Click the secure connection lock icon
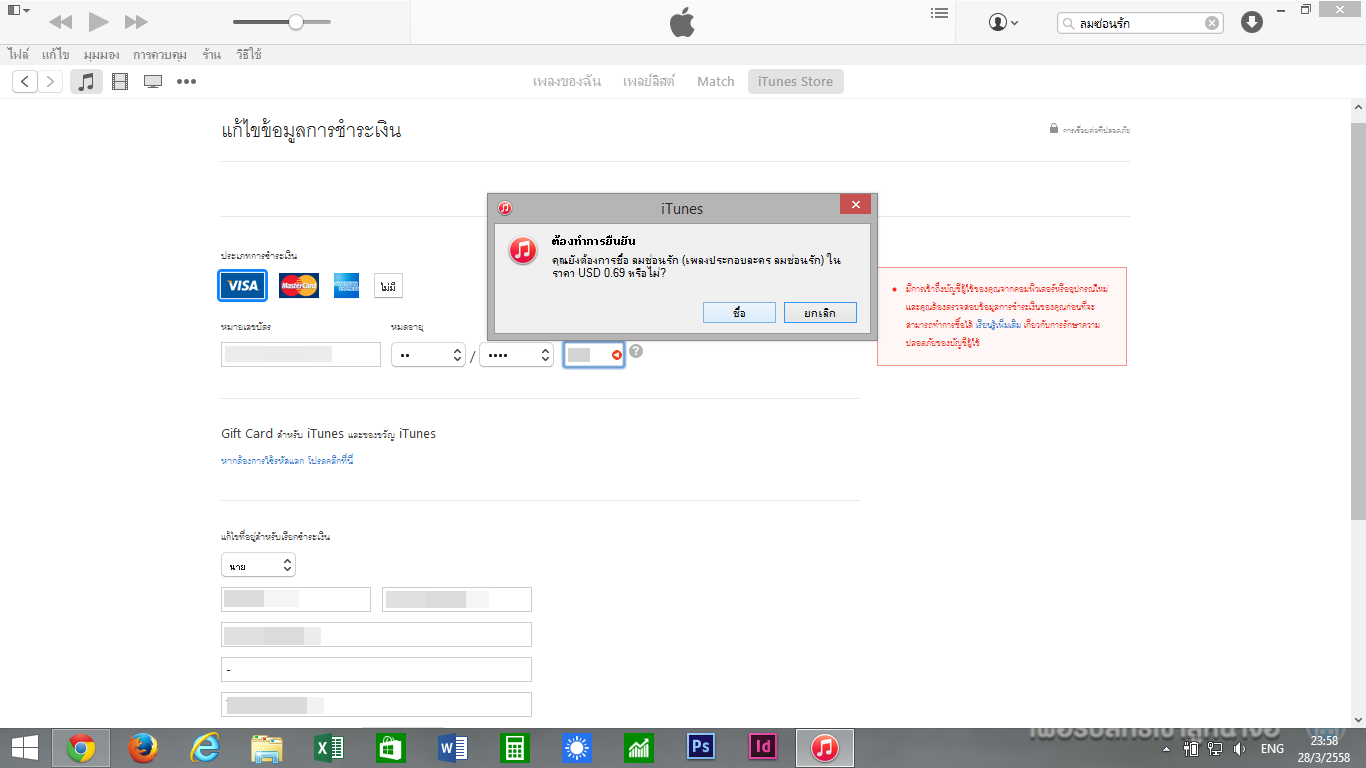The width and height of the screenshot is (1366, 768). 1053,129
